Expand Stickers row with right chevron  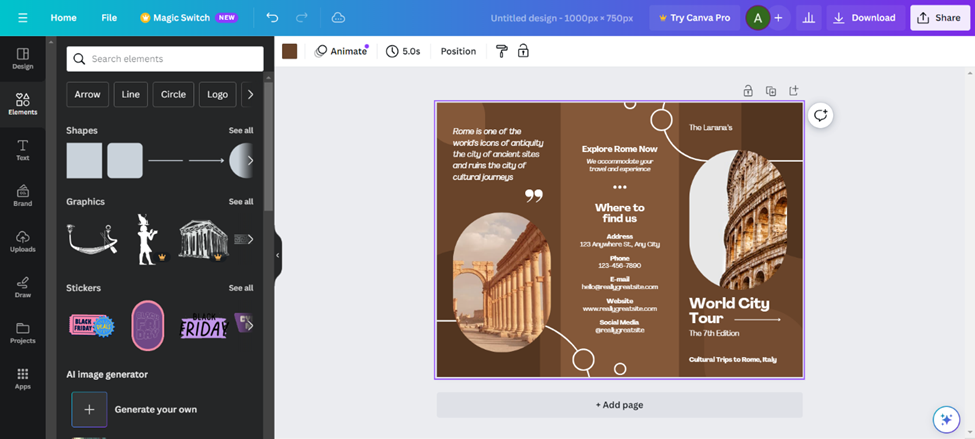pos(250,325)
